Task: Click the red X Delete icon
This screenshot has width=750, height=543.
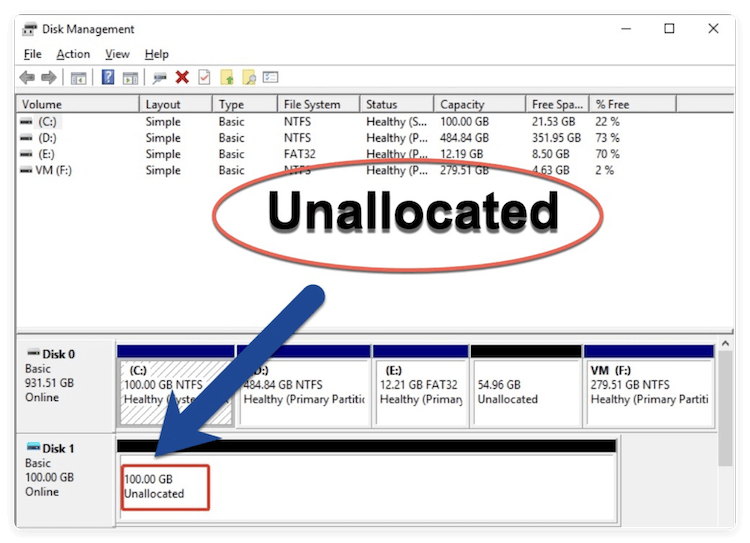Action: (x=182, y=77)
